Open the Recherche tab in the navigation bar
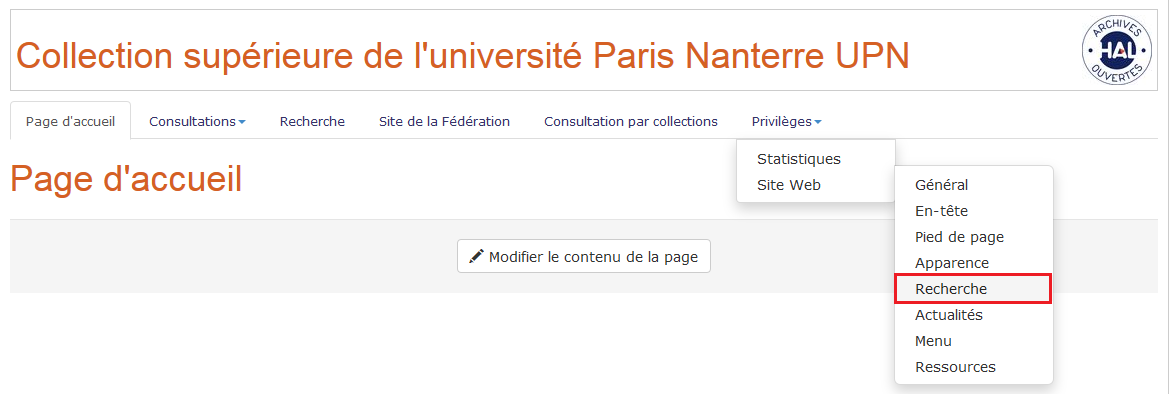Viewport: 1169px width, 394px height. point(312,121)
